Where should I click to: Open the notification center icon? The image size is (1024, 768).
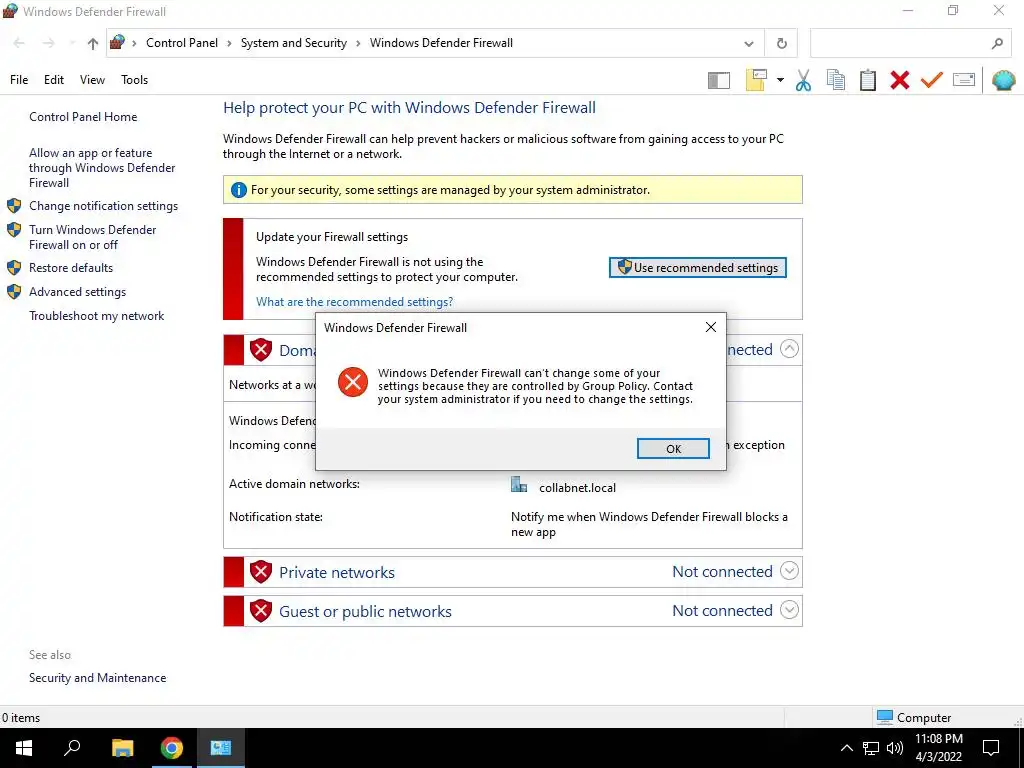pyautogui.click(x=991, y=748)
